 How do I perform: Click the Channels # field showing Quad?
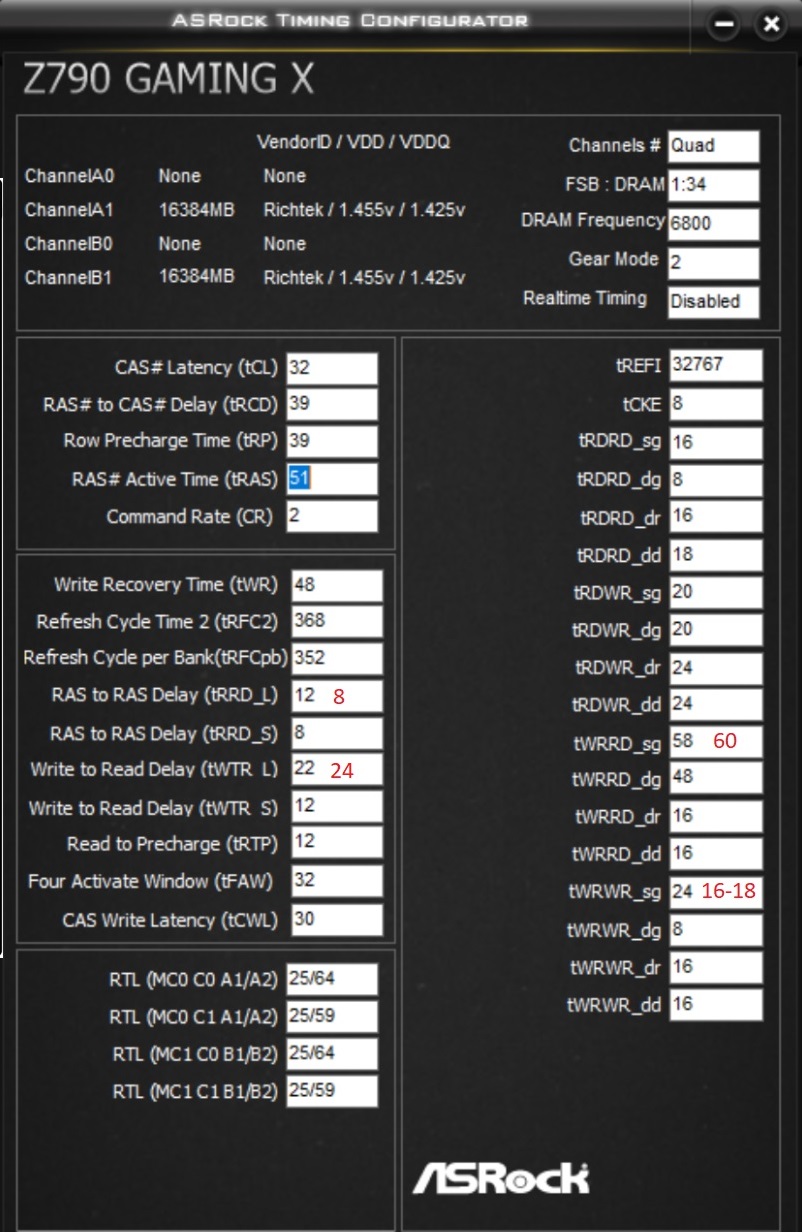[x=714, y=145]
